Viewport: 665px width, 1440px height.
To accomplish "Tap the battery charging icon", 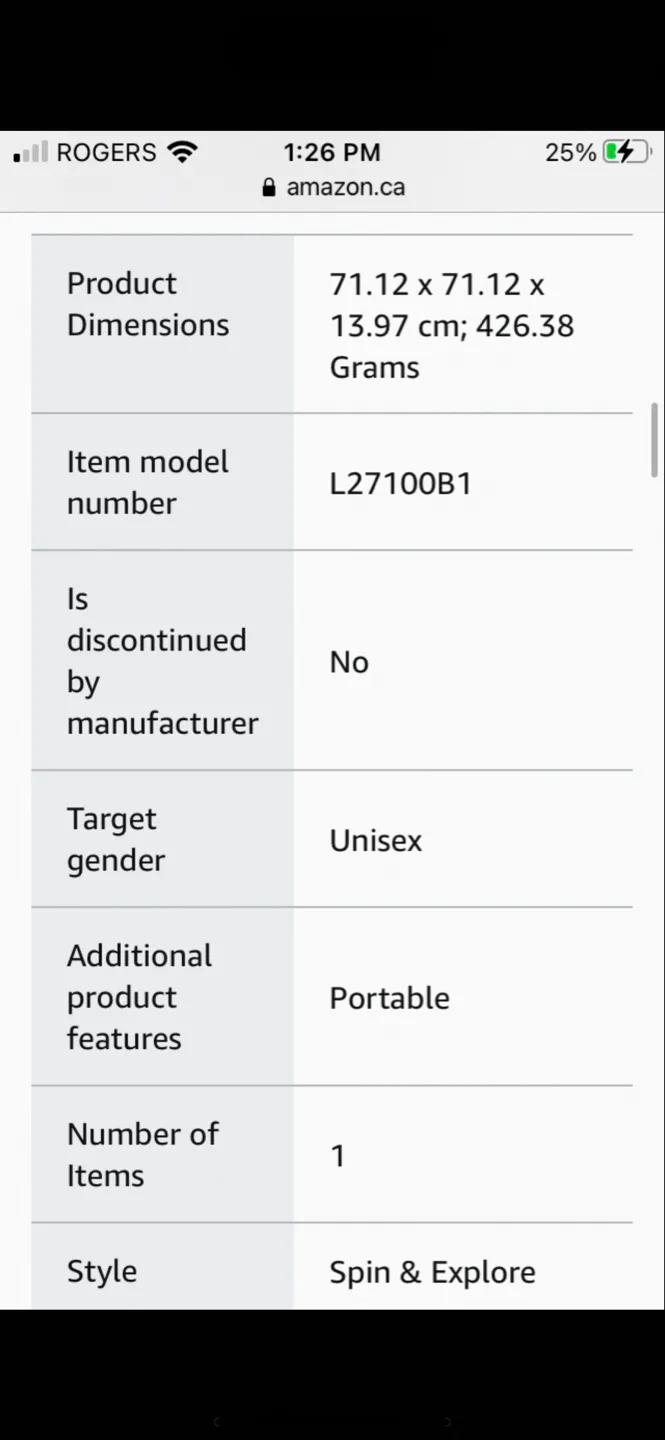I will click(626, 152).
